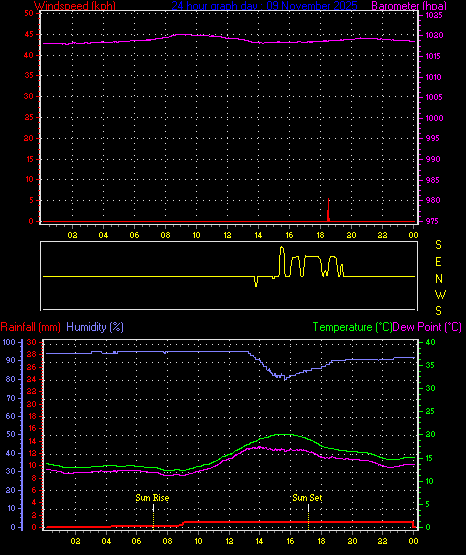Image resolution: width=466 pixels, height=555 pixels.
Task: Click the 1025 barometer axis value
Action: point(434,15)
